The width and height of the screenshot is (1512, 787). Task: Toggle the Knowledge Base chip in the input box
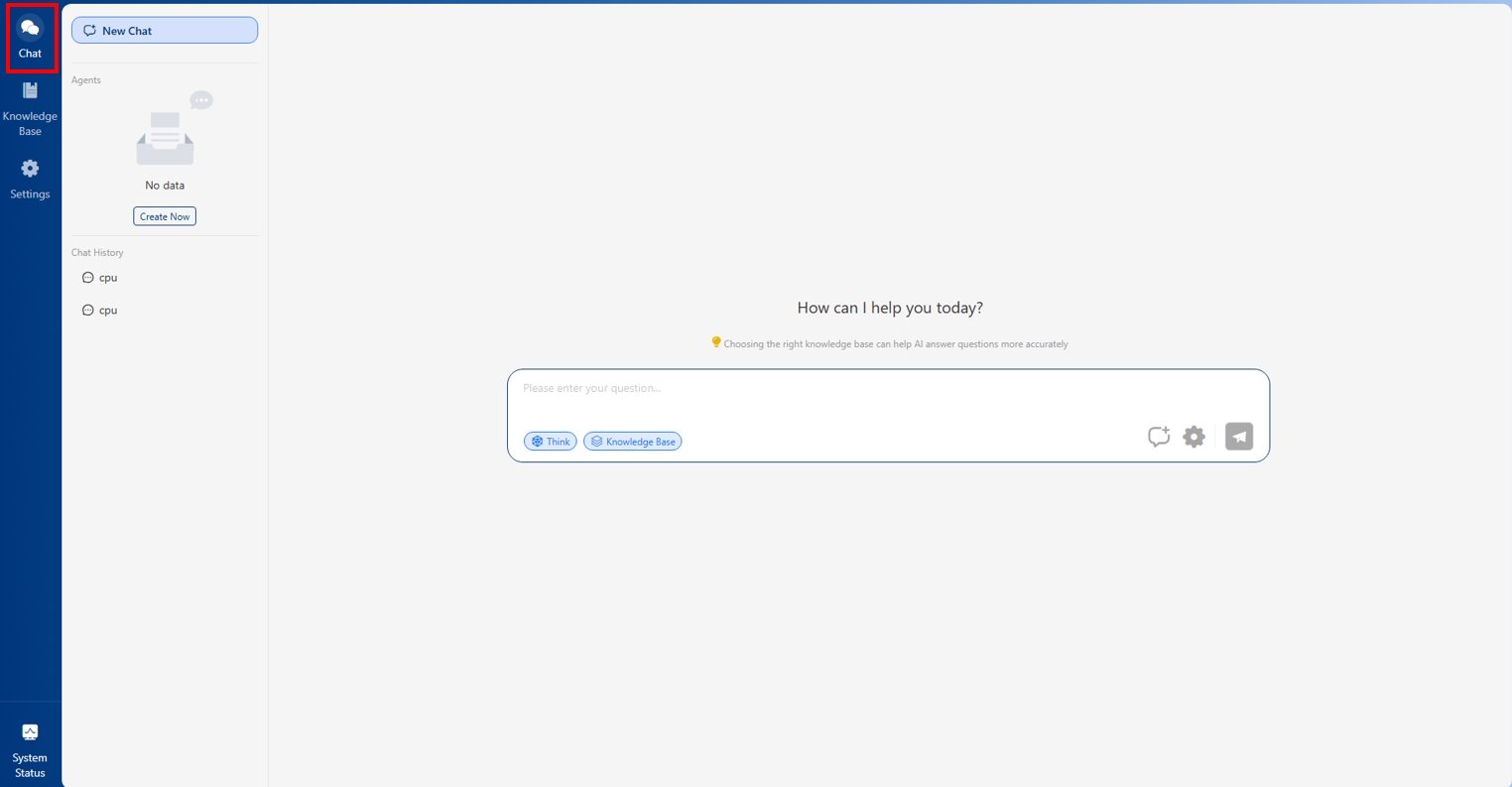click(632, 442)
